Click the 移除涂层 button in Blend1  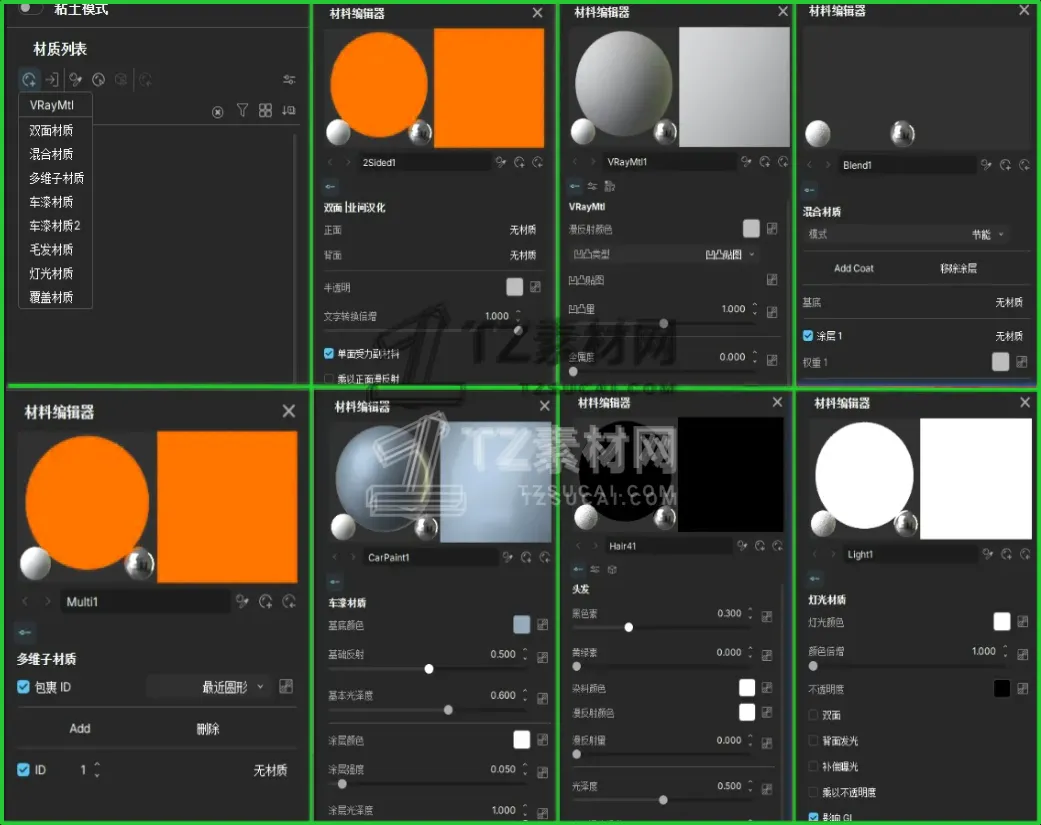click(x=958, y=268)
